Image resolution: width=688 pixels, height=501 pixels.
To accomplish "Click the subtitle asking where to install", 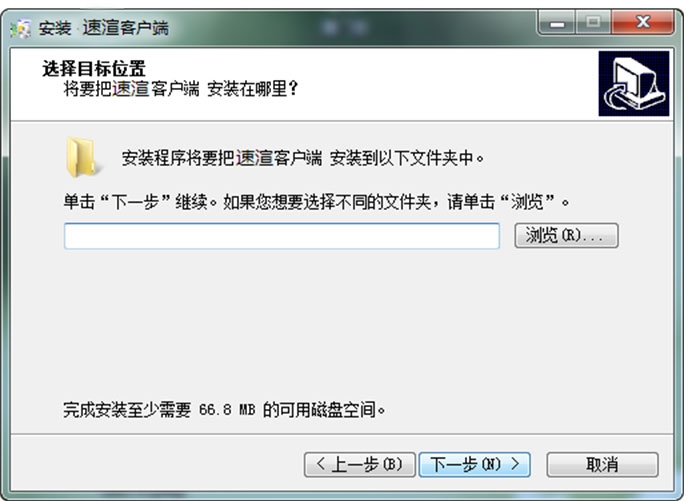I will [181, 89].
